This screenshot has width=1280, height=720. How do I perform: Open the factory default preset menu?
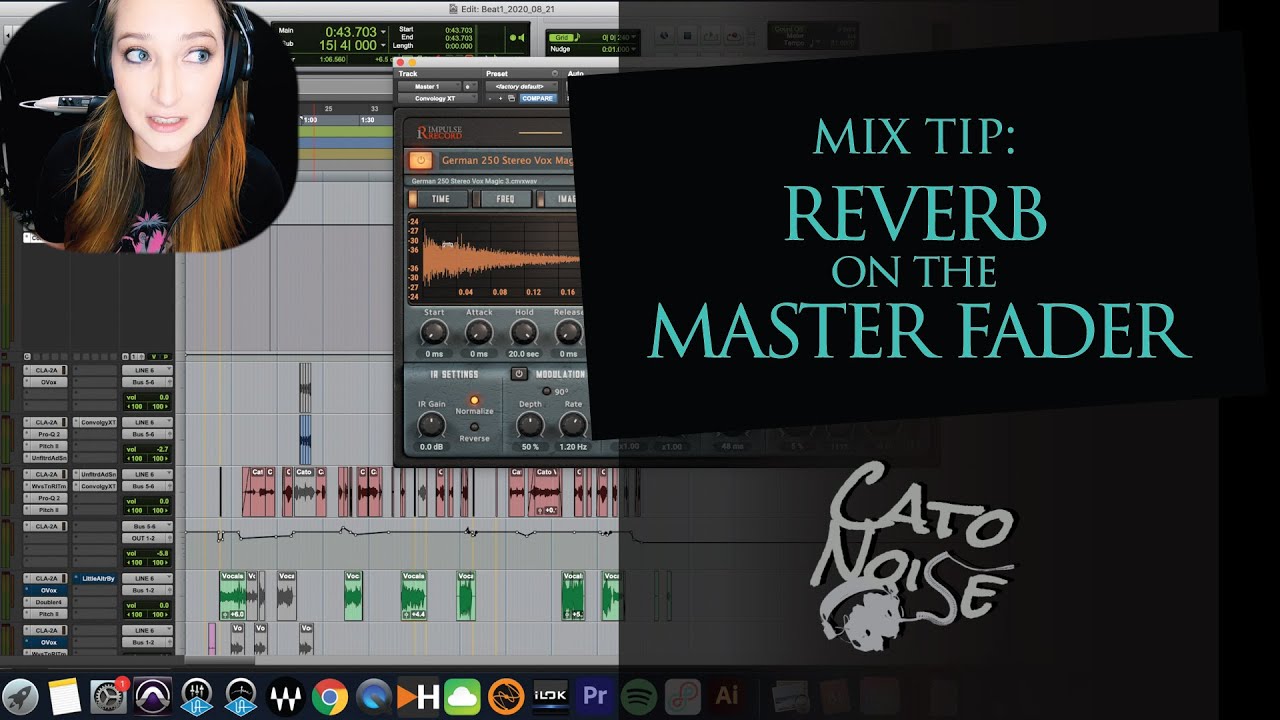click(x=521, y=86)
